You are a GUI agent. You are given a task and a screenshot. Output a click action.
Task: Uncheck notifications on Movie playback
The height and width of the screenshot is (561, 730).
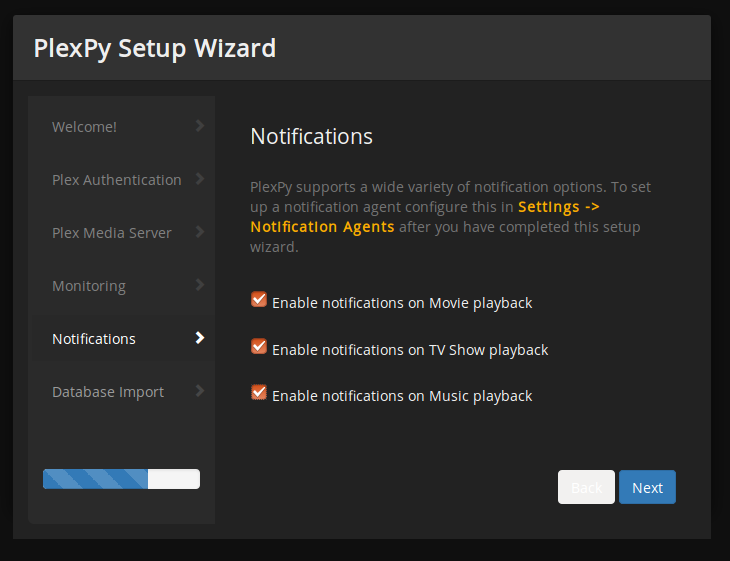[x=259, y=299]
